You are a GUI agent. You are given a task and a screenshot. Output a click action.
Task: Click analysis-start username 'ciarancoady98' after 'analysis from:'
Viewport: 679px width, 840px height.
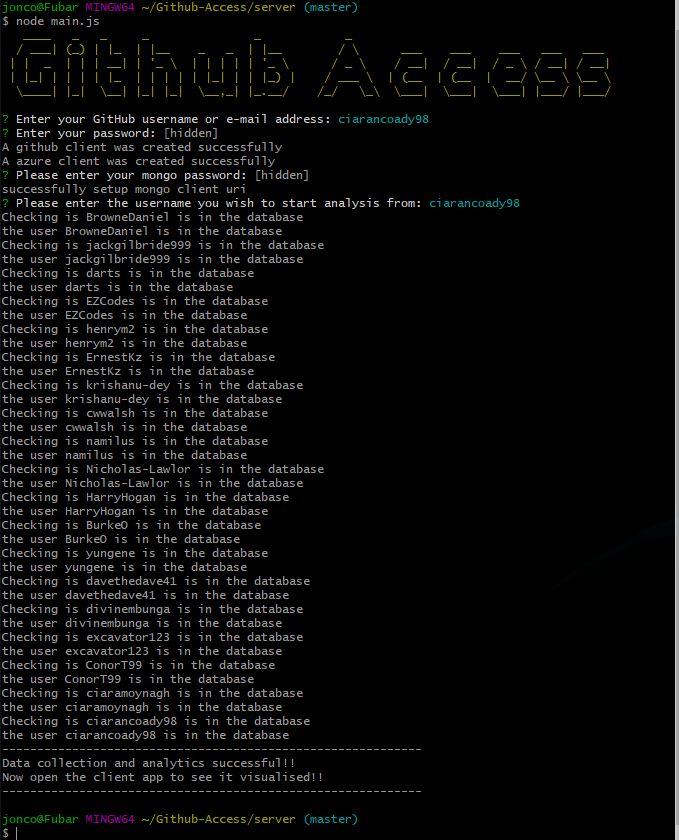click(x=474, y=203)
